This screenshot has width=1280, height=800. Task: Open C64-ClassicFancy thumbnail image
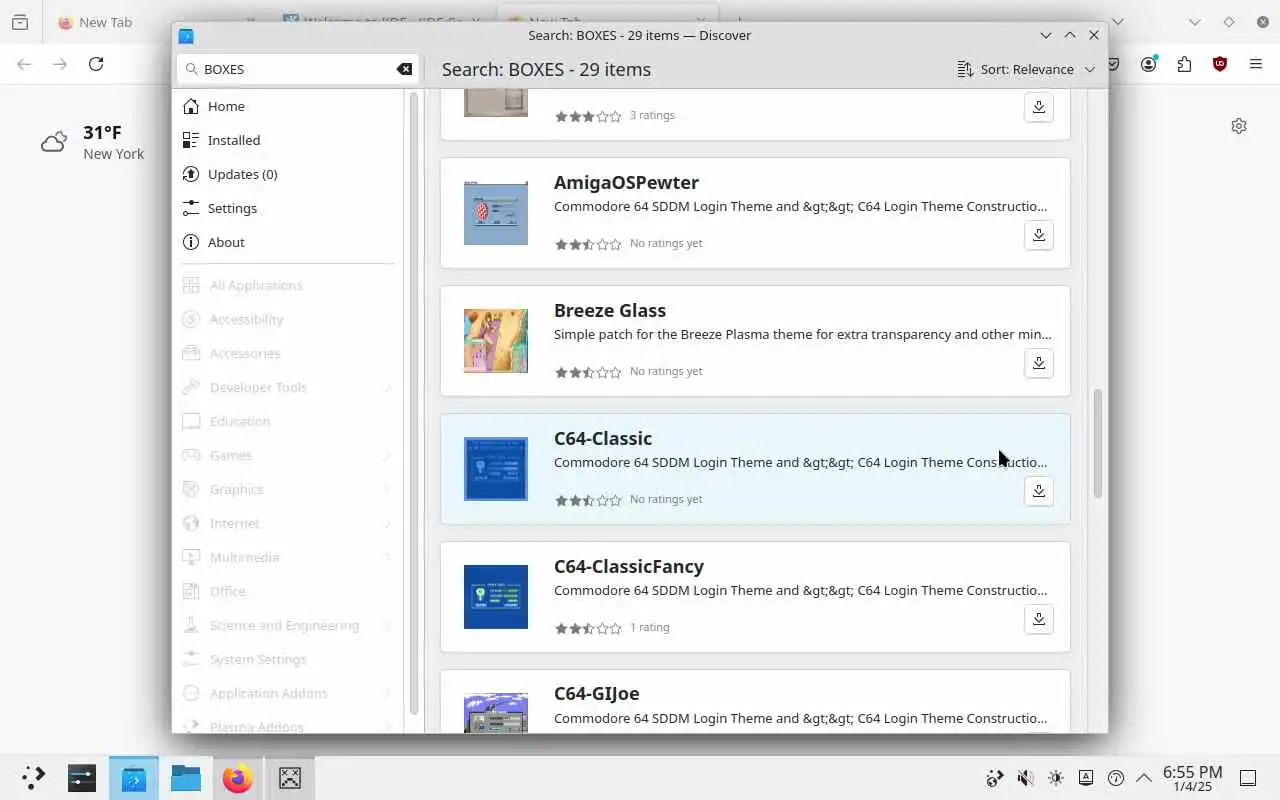click(x=496, y=597)
